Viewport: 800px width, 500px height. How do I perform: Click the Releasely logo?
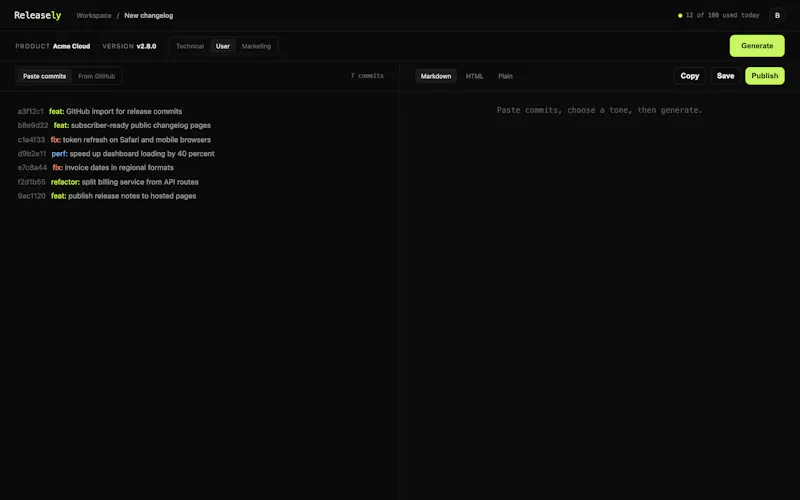click(37, 15)
